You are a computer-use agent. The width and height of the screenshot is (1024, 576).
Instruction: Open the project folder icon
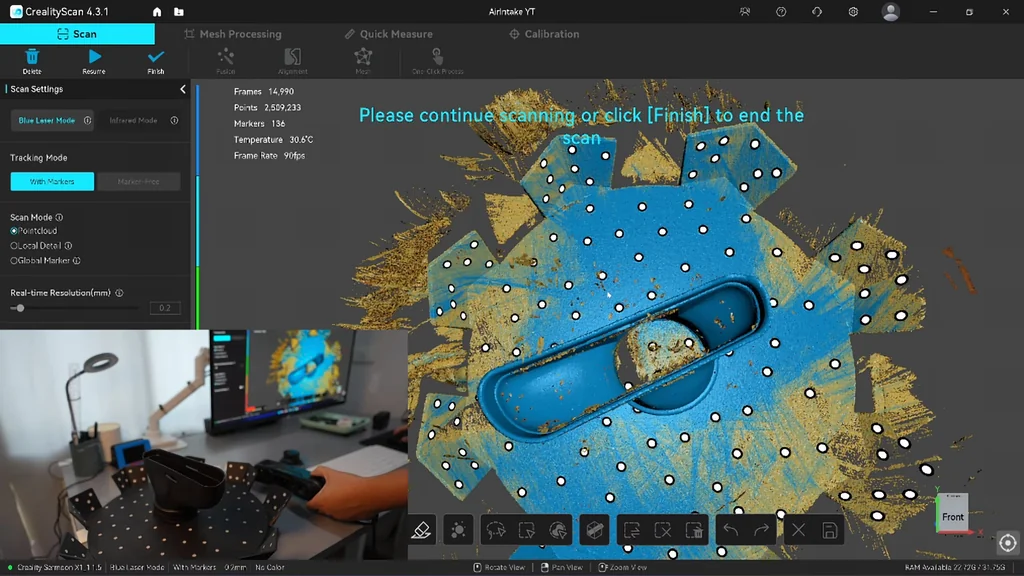click(179, 12)
